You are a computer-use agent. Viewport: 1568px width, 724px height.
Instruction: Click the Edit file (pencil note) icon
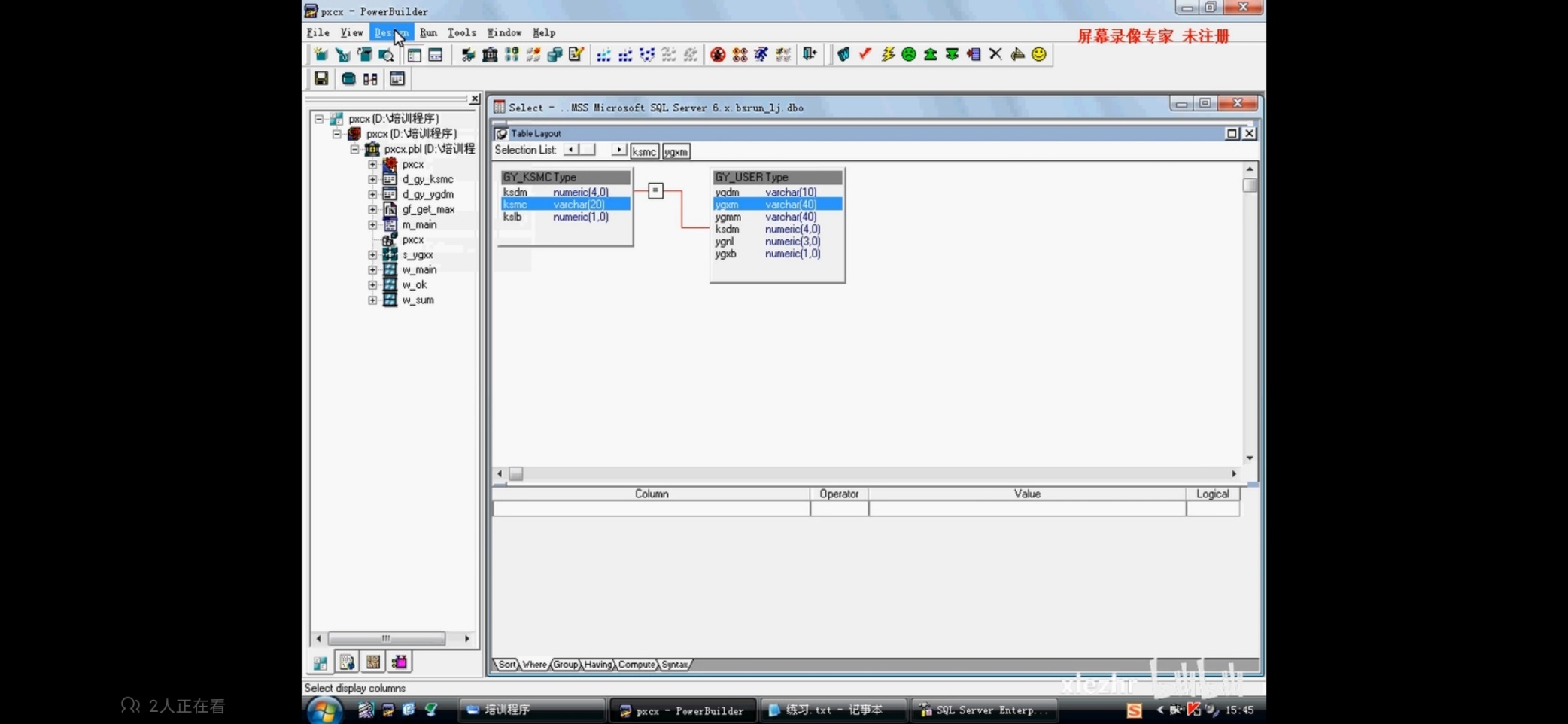pyautogui.click(x=576, y=54)
